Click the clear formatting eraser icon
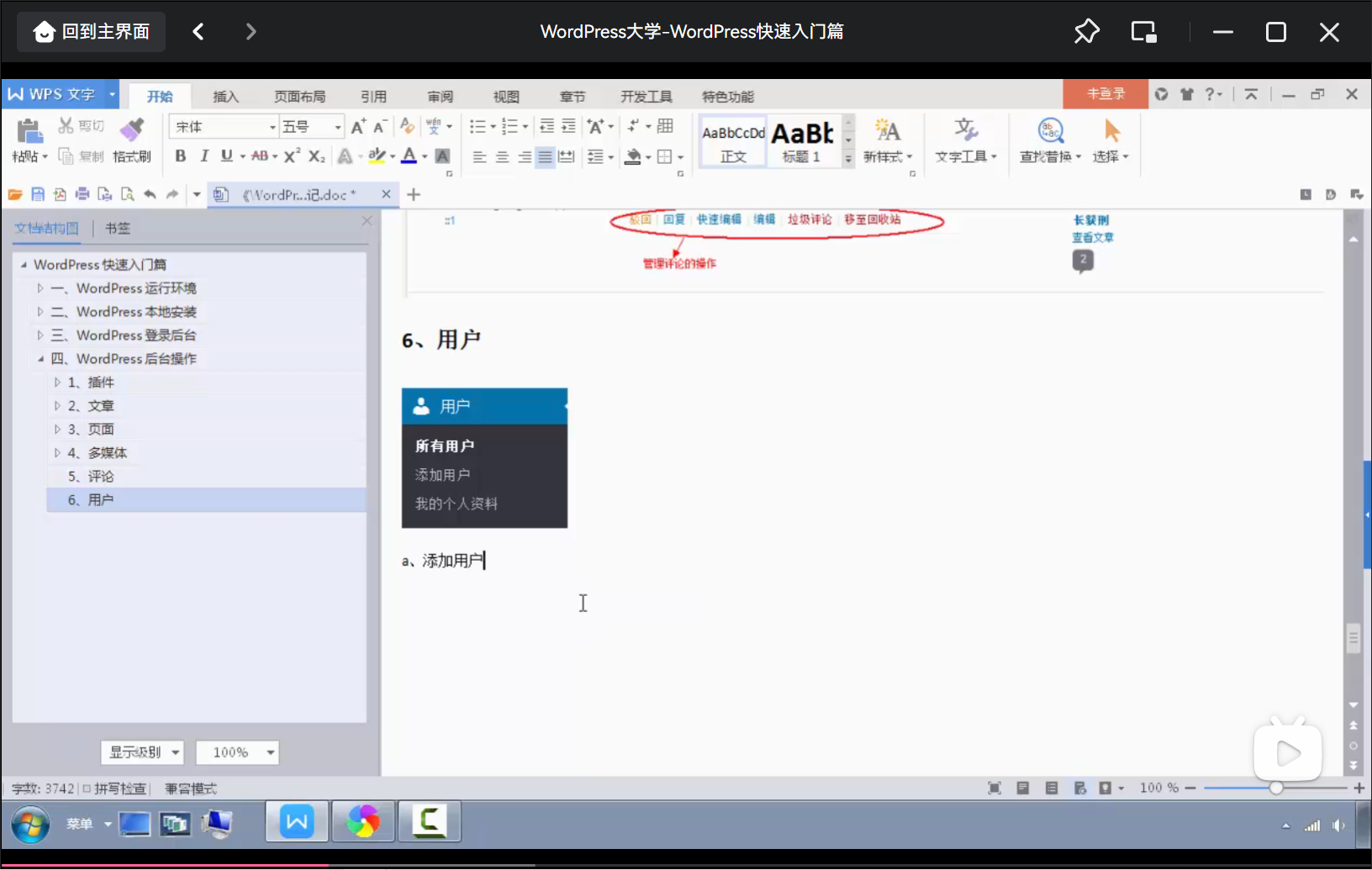Image resolution: width=1372 pixels, height=870 pixels. click(x=408, y=126)
